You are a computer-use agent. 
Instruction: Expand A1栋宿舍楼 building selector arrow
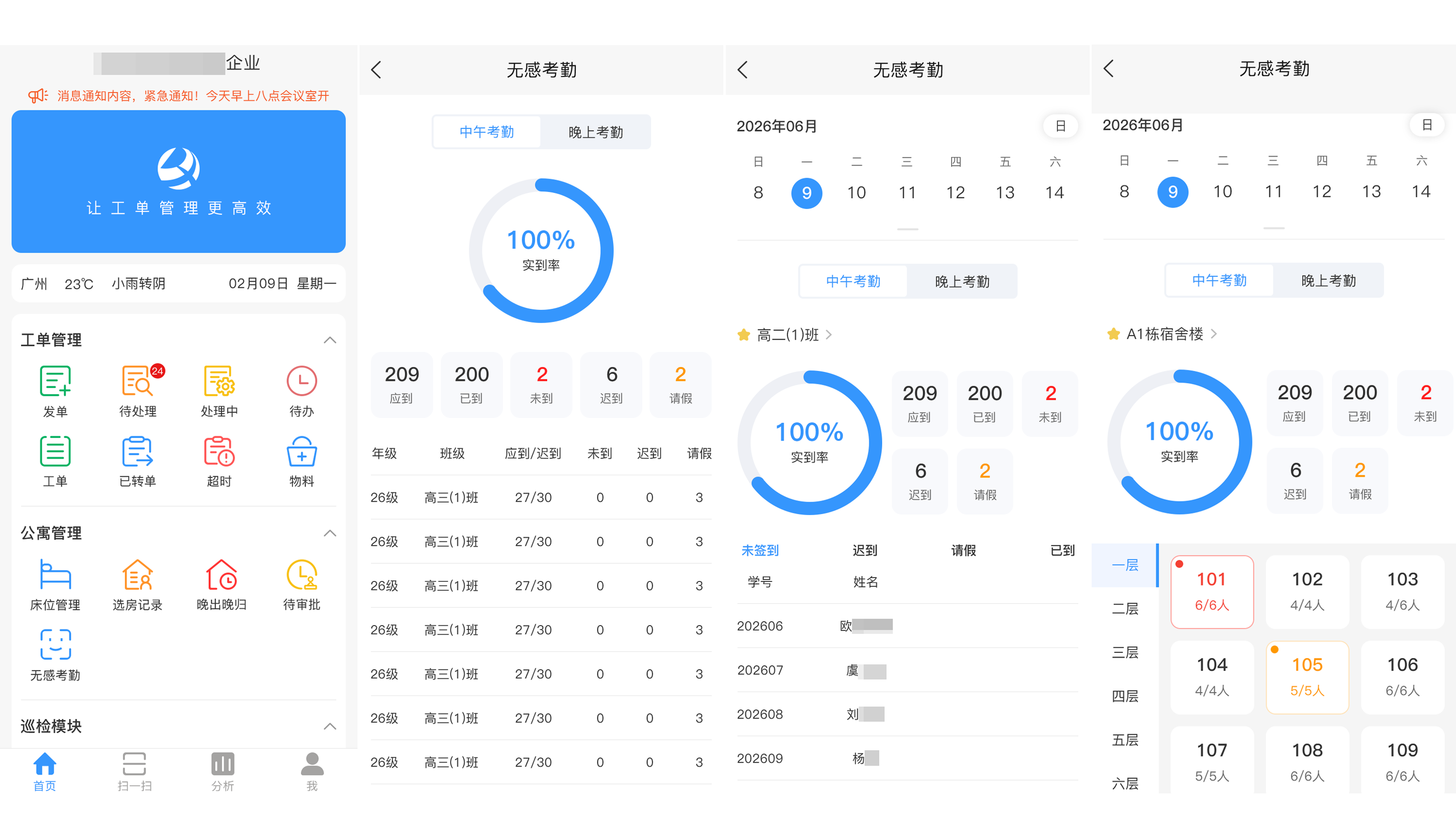coord(1214,334)
